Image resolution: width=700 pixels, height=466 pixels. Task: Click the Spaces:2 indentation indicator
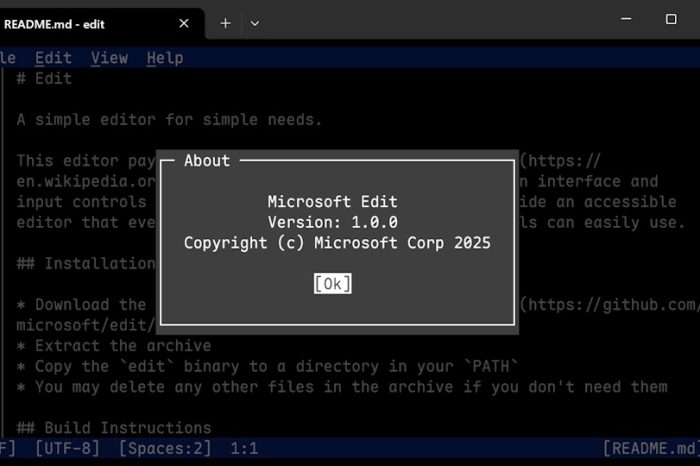point(165,449)
